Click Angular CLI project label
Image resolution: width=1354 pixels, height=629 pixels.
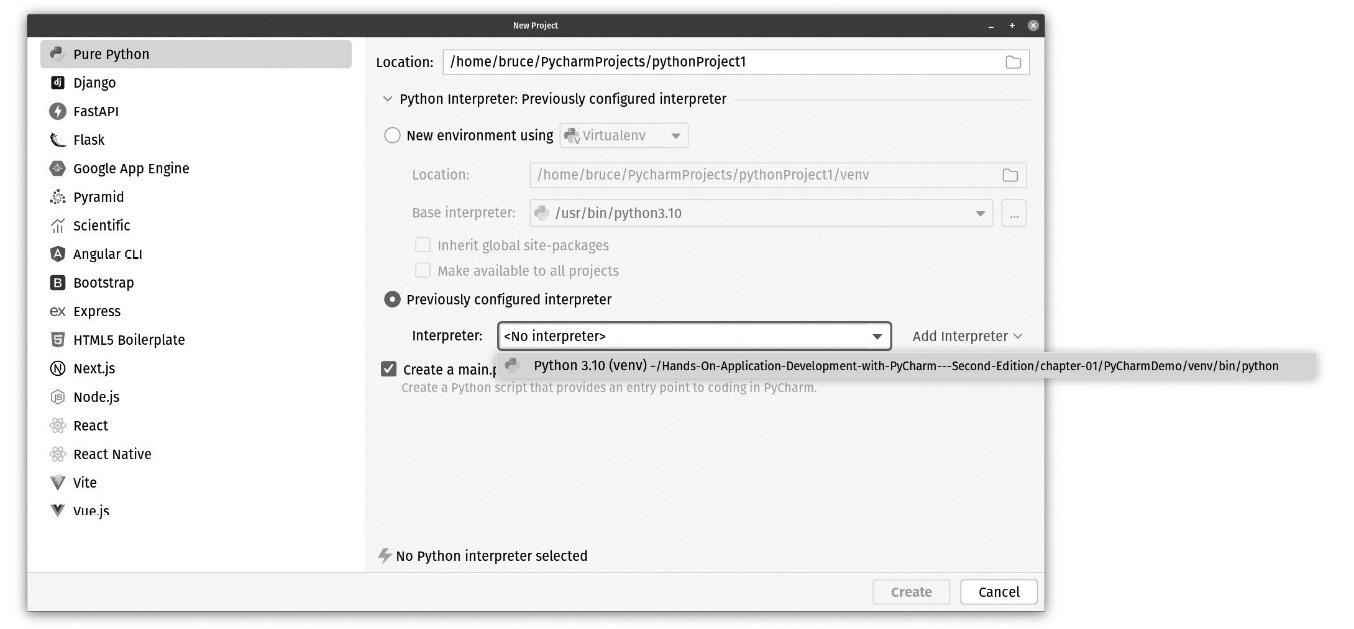(x=108, y=254)
